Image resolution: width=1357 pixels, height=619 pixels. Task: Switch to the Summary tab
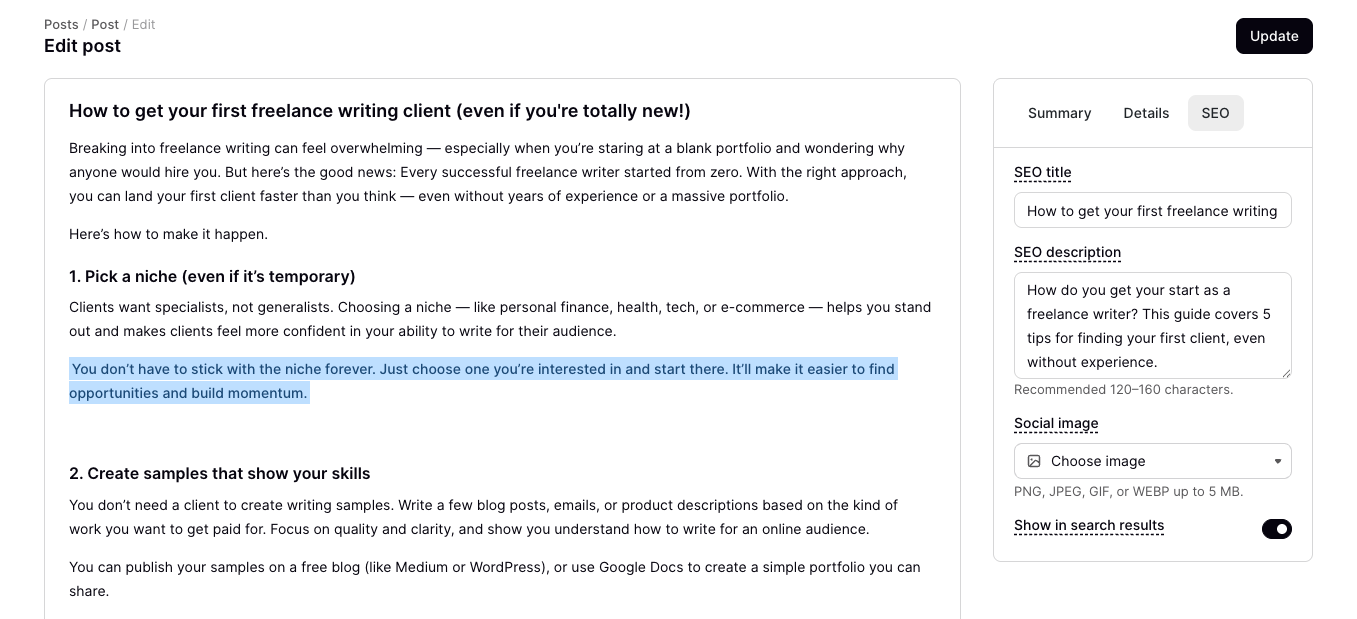[1059, 113]
